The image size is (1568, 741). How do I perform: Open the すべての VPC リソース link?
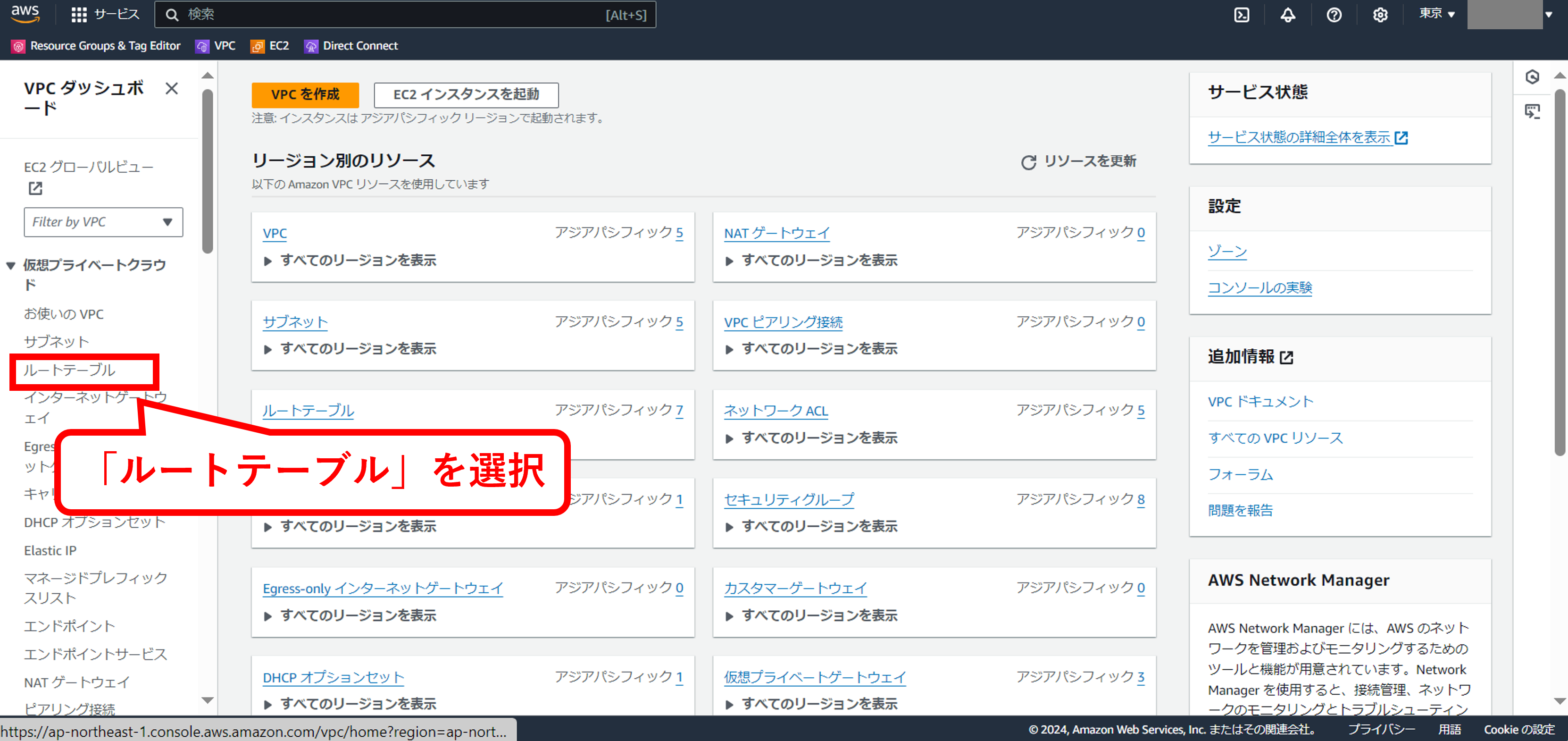(x=1275, y=438)
